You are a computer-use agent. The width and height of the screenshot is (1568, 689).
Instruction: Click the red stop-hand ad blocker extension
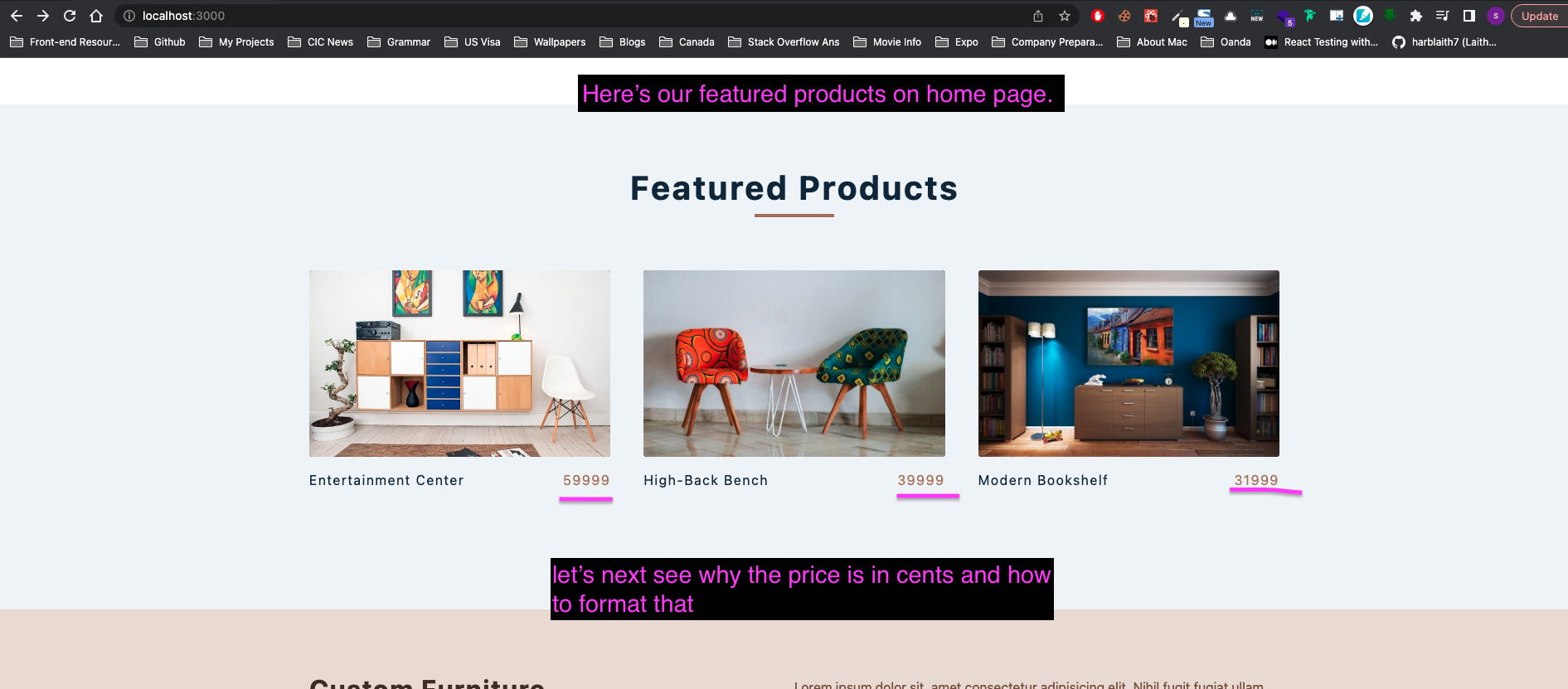pyautogui.click(x=1098, y=16)
